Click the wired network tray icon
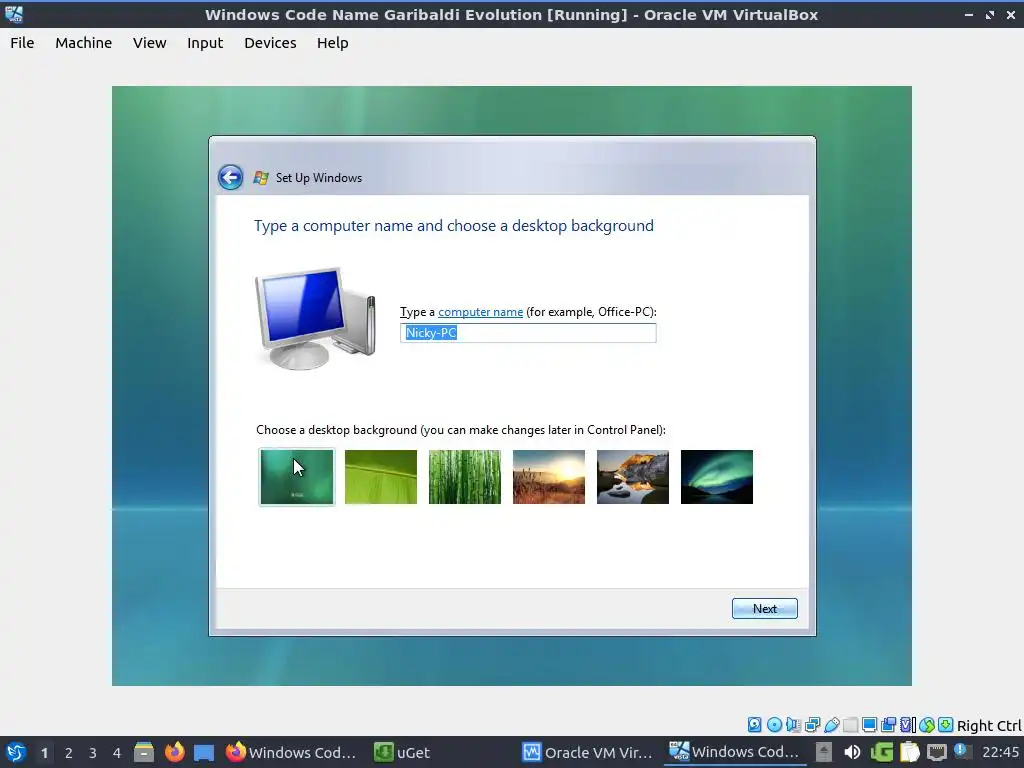Screen dimensions: 1024x768 pyautogui.click(x=936, y=752)
